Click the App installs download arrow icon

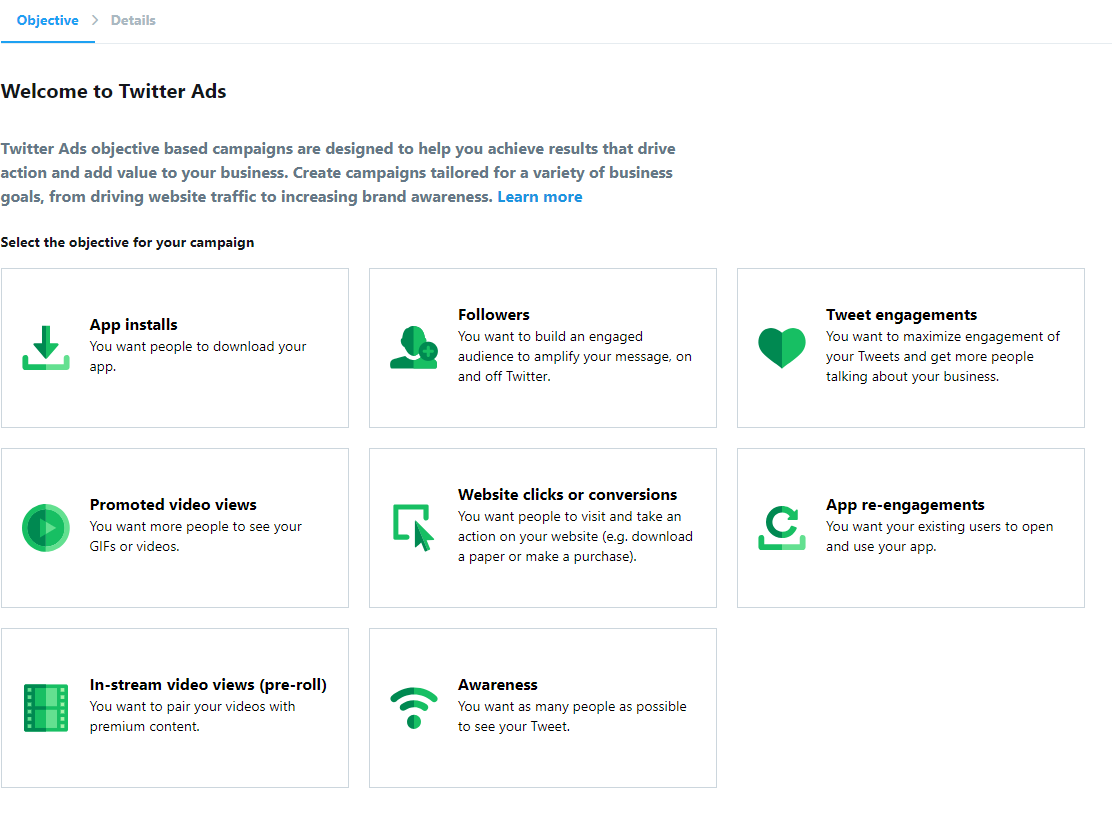pyautogui.click(x=46, y=347)
